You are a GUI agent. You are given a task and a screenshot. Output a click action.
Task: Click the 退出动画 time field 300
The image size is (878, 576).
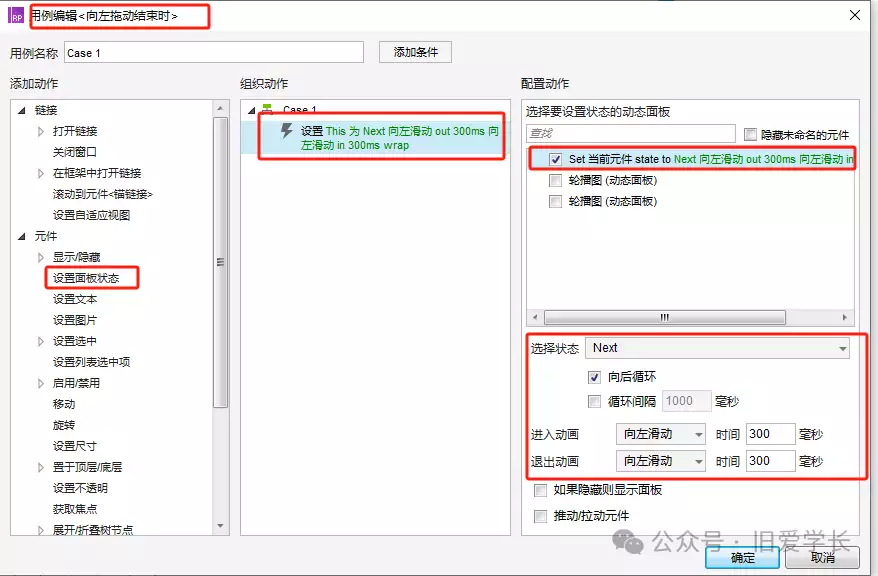click(x=770, y=461)
